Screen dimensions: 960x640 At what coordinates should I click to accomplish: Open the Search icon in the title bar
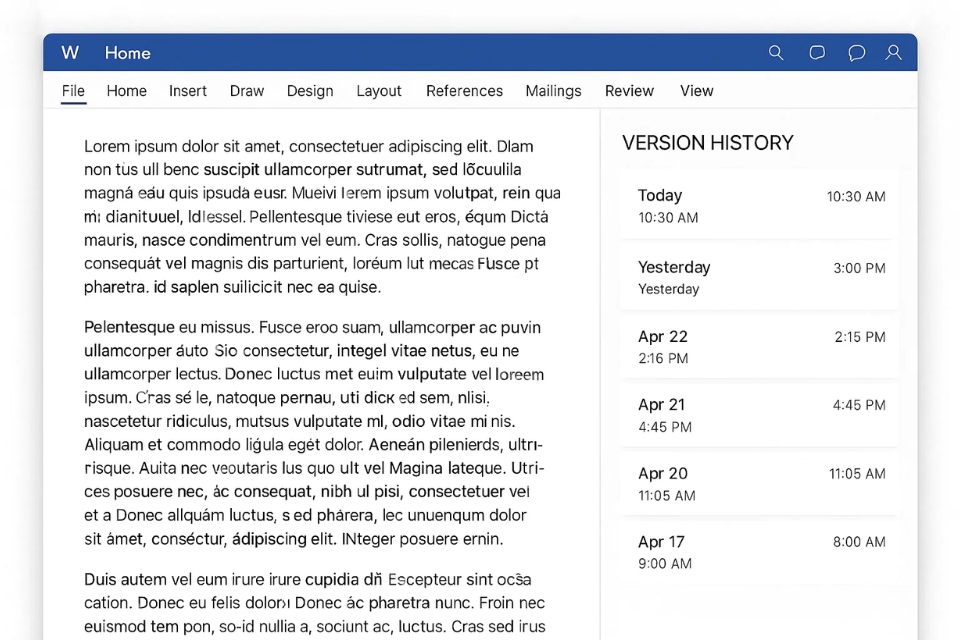[x=776, y=53]
